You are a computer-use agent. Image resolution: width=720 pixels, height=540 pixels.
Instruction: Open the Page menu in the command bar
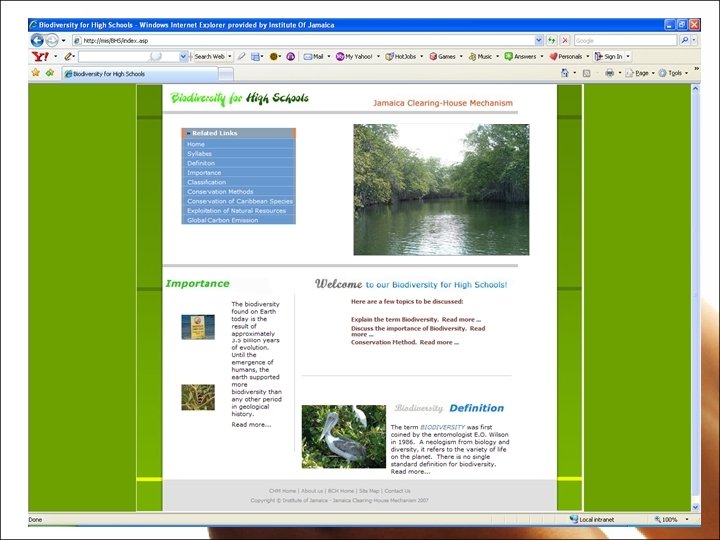click(x=639, y=73)
